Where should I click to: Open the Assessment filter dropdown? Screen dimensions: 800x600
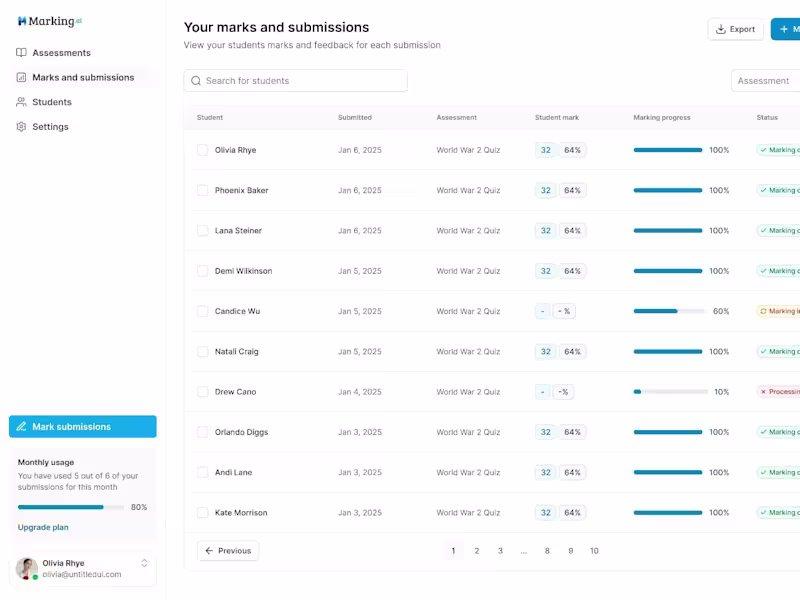[765, 81]
